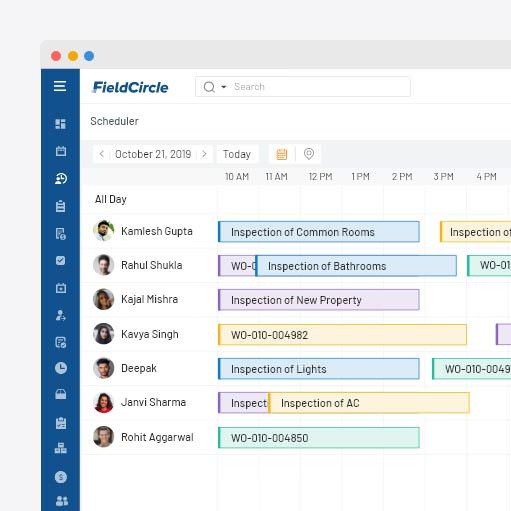Open Inspection of Common Rooms task
This screenshot has width=511, height=511.
[319, 232]
